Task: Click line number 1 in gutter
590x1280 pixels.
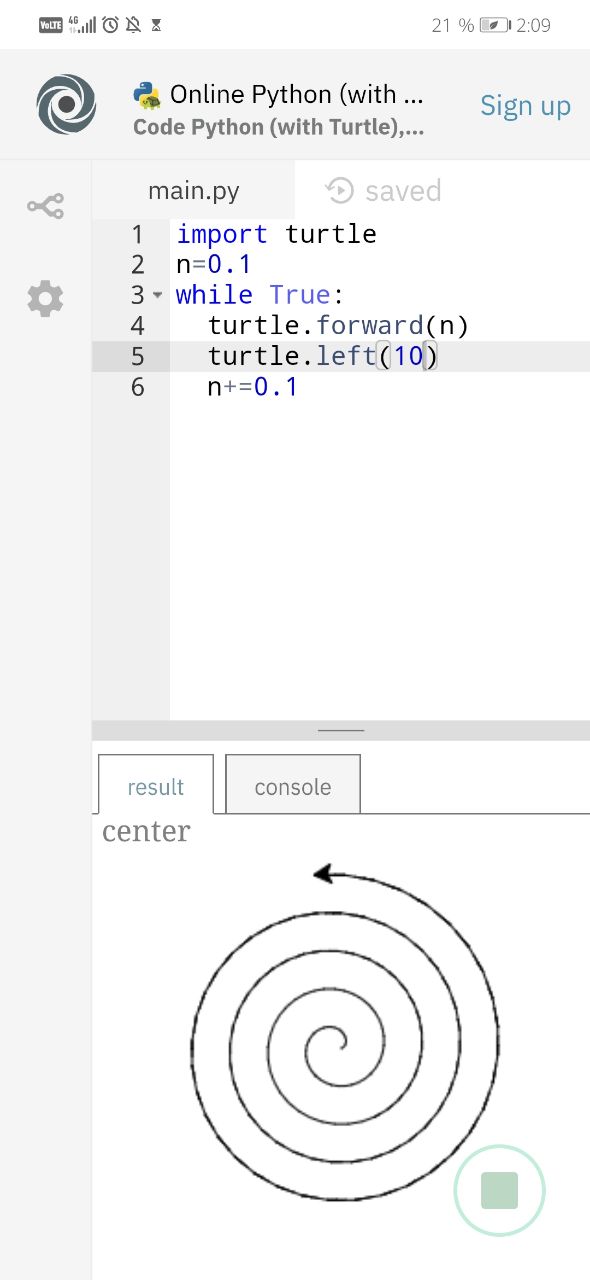Action: click(137, 235)
